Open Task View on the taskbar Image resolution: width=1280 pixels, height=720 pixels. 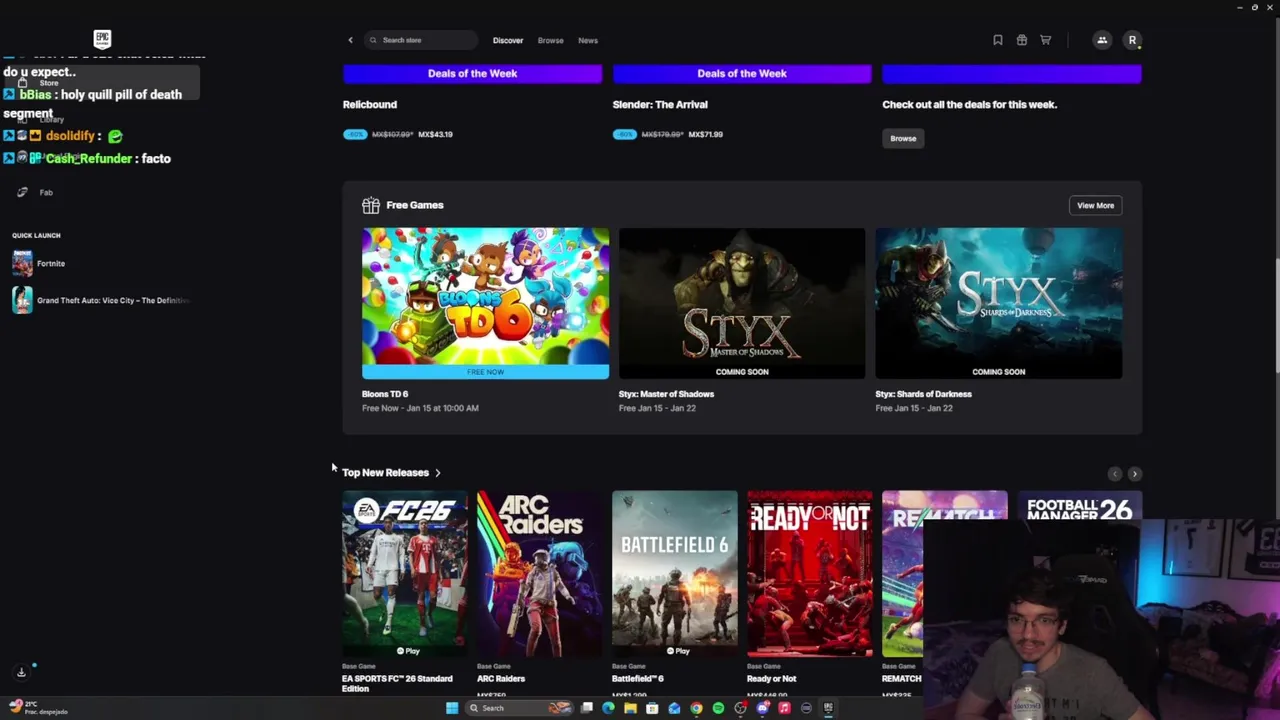pyautogui.click(x=586, y=708)
